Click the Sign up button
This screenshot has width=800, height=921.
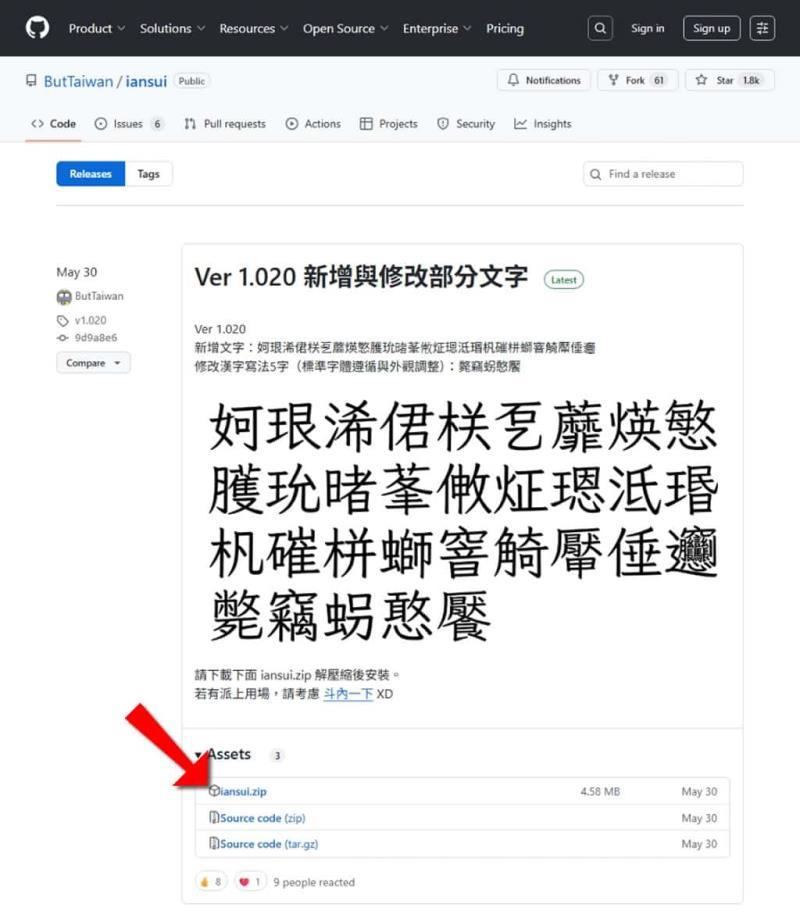coord(711,28)
